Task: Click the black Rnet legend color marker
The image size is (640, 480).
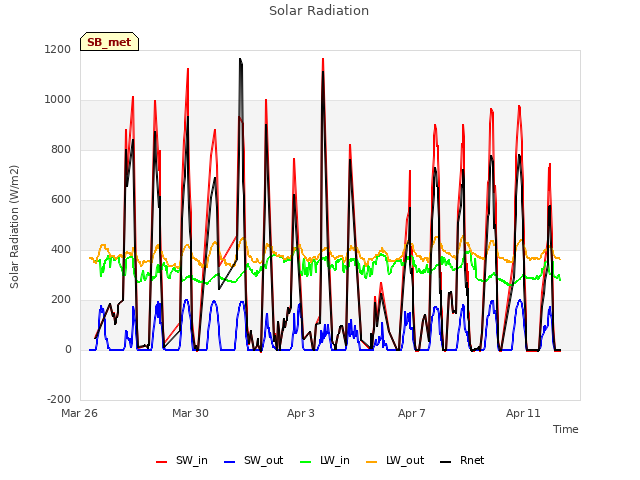Action: 446,462
